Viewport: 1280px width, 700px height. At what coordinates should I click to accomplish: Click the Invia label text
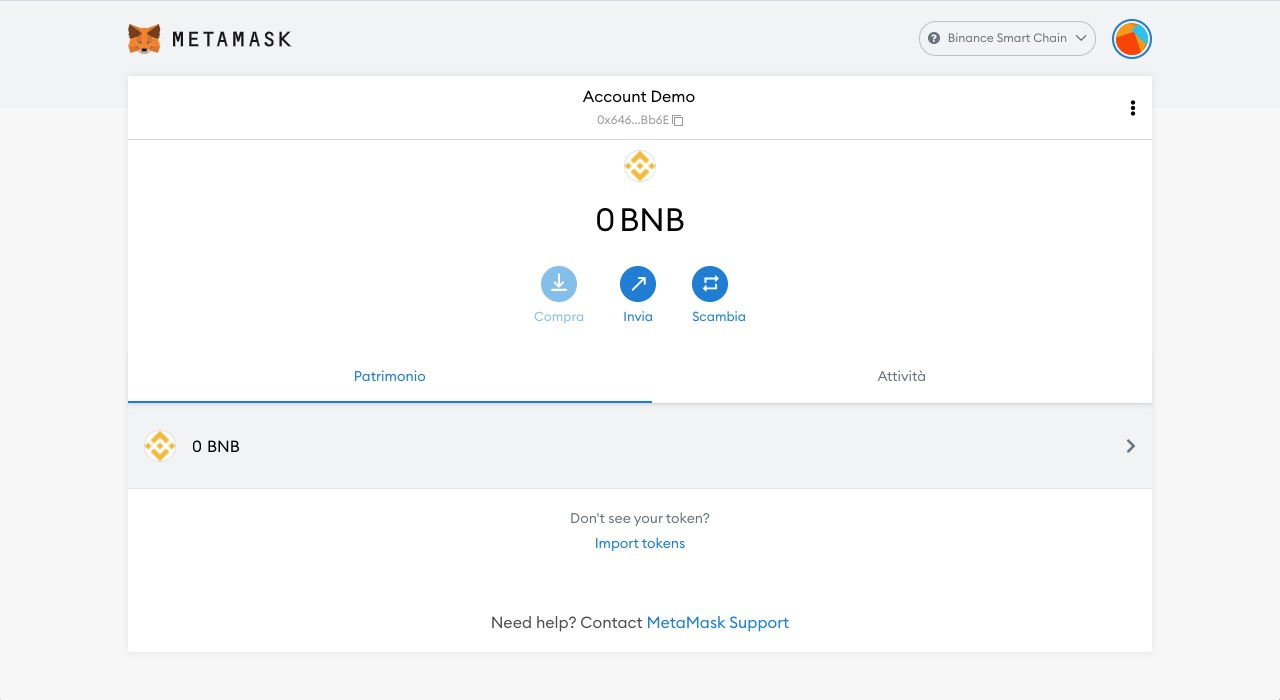click(x=638, y=317)
